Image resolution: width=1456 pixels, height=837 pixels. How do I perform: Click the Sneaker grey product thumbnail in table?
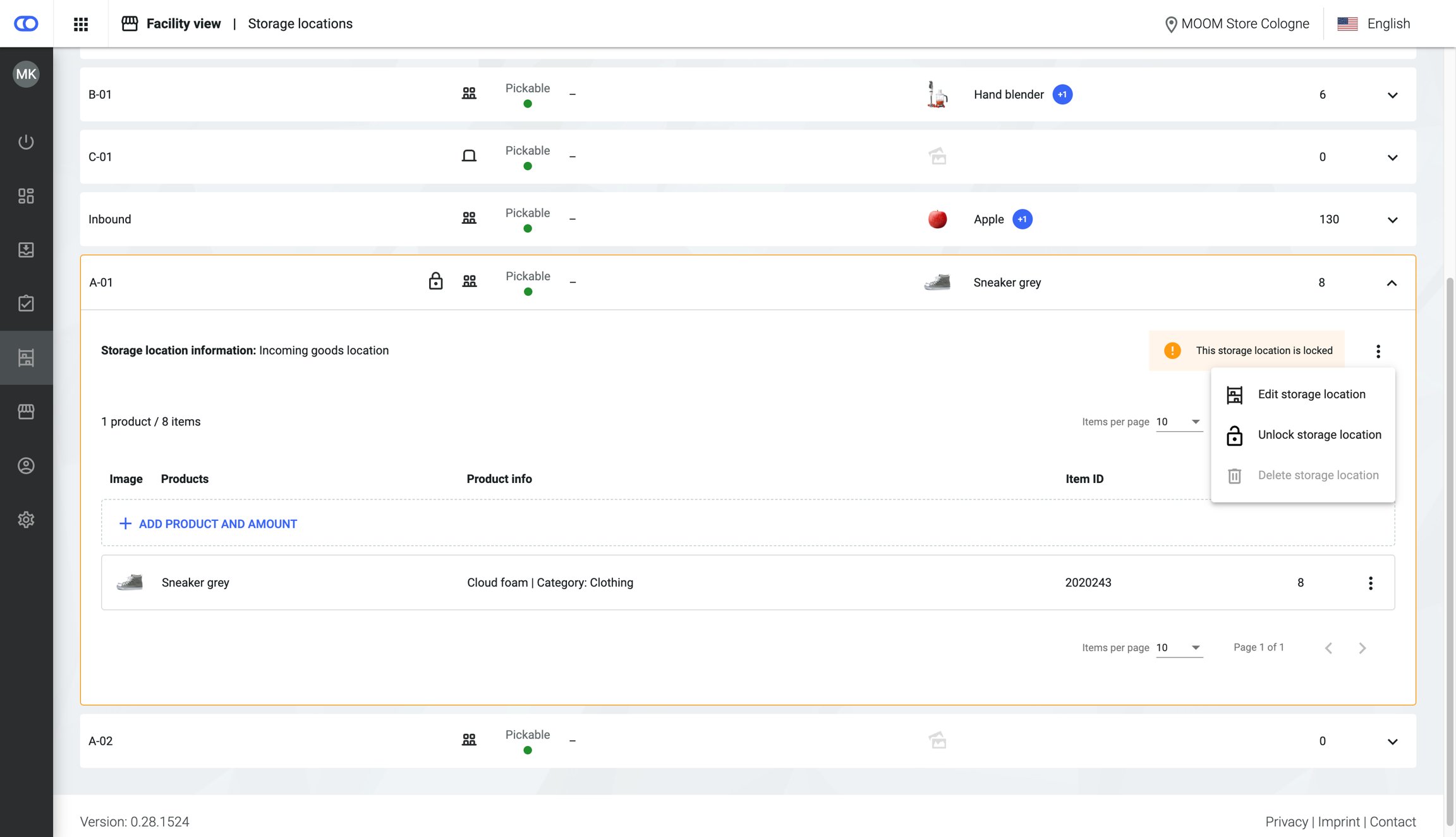130,582
